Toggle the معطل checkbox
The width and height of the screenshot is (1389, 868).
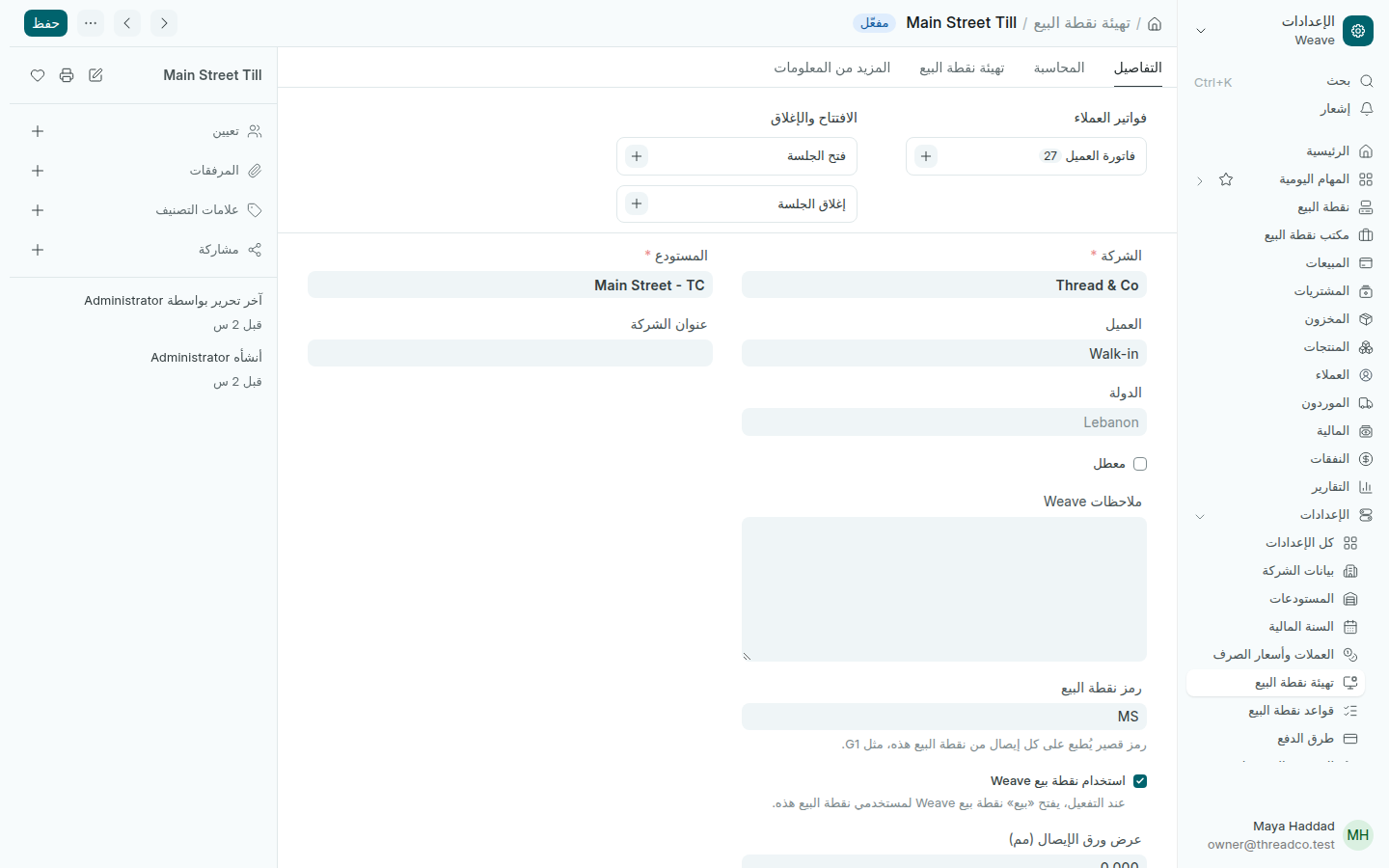pyautogui.click(x=1140, y=464)
